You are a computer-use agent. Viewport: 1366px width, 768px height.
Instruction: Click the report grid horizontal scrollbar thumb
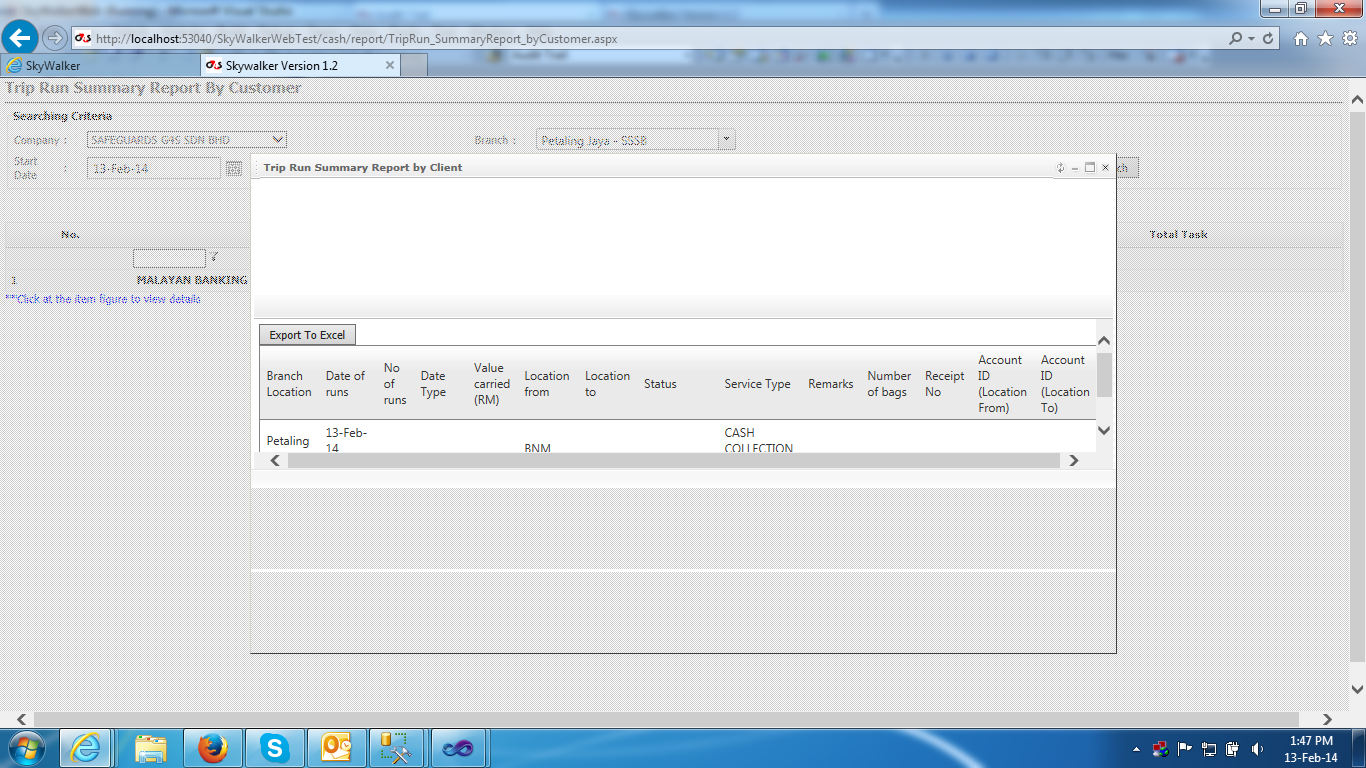[674, 460]
